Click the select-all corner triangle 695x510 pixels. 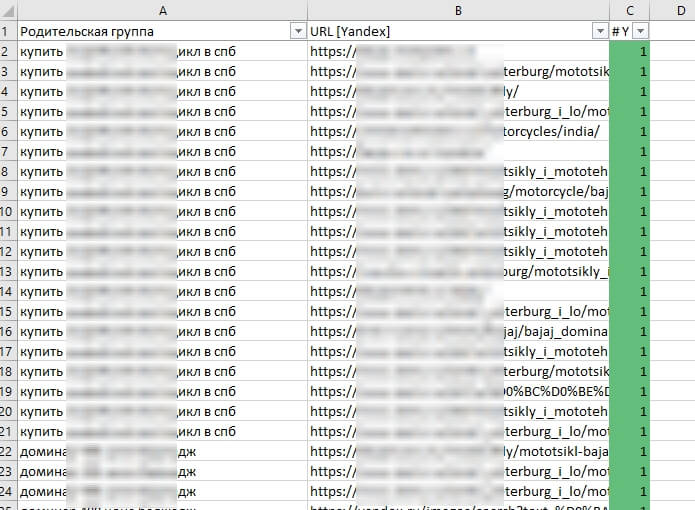tap(8, 10)
